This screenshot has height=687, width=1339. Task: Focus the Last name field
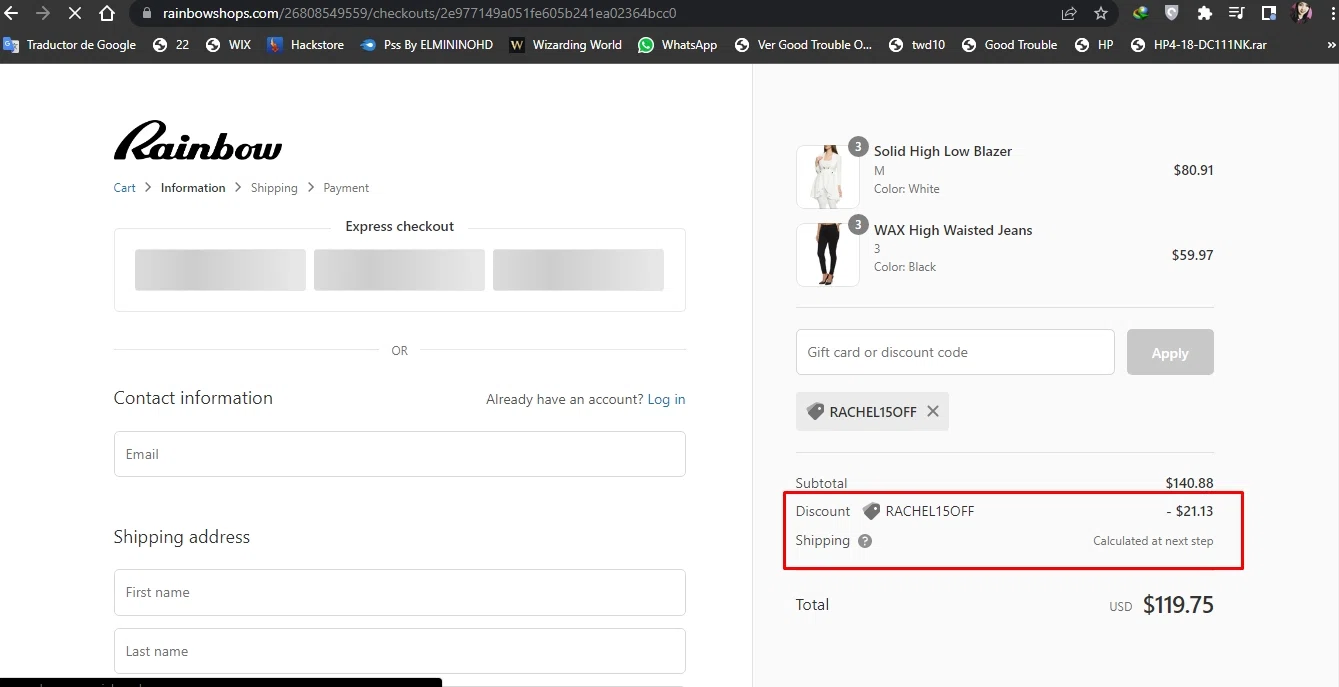point(399,651)
